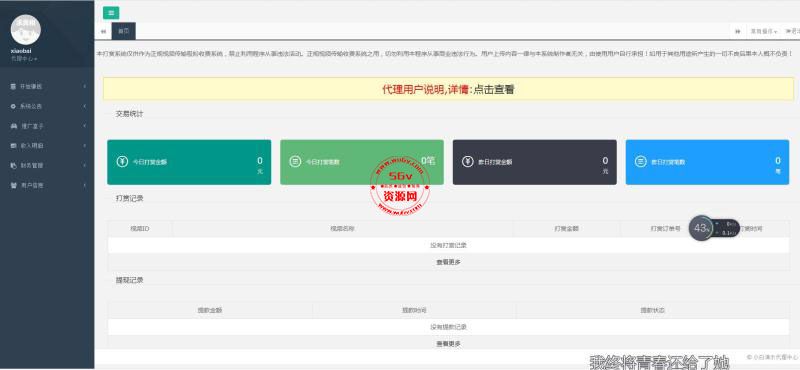Open the 收入明细 sidebar menu item

[47, 146]
